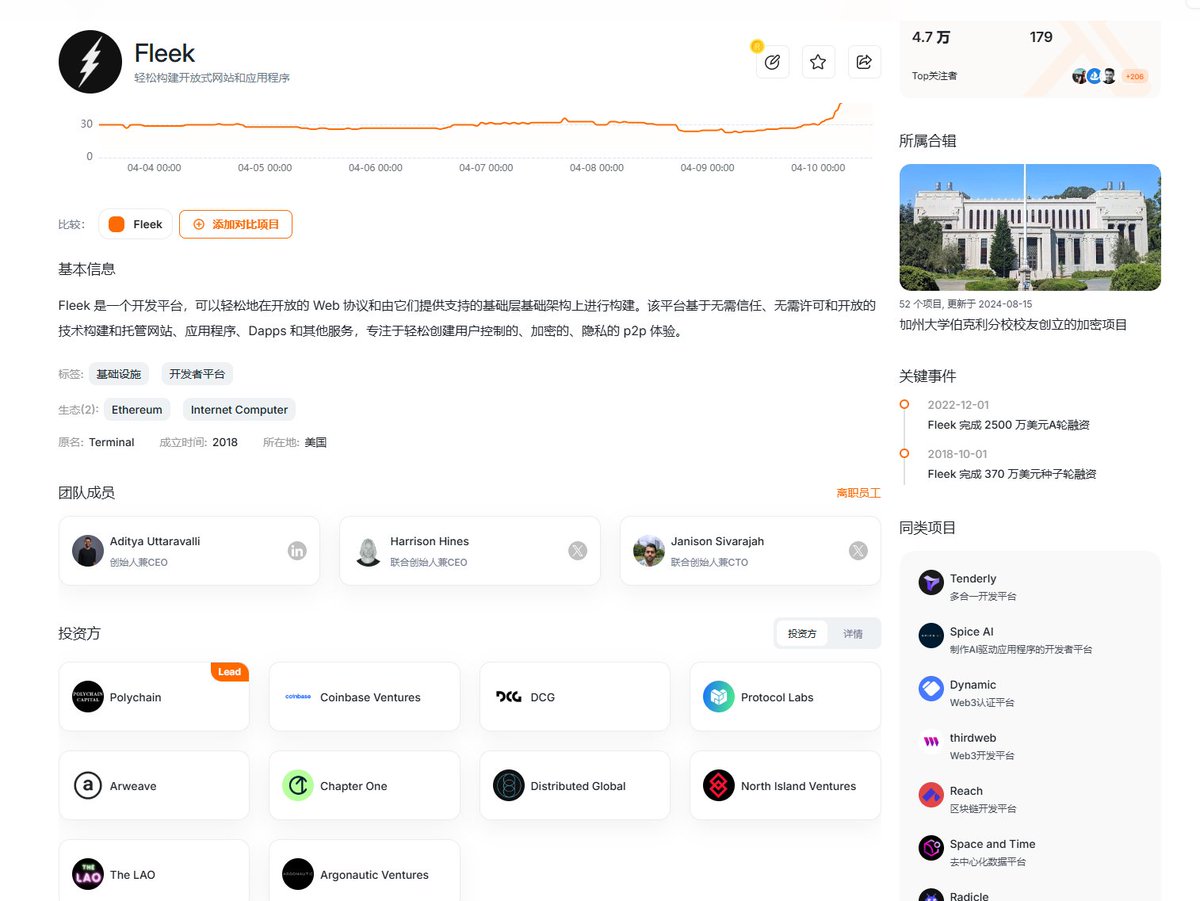Open the Radicle similar project row
The width and height of the screenshot is (1200, 901).
tap(1030, 896)
